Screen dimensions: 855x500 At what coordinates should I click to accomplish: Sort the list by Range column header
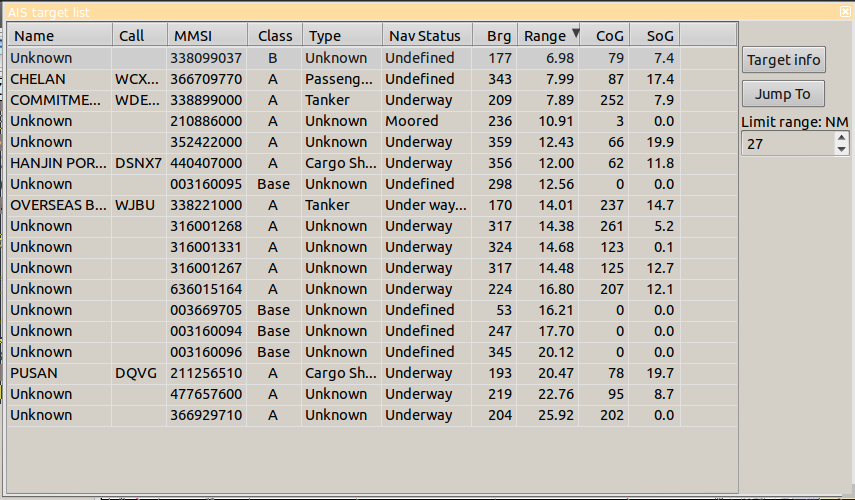(545, 36)
